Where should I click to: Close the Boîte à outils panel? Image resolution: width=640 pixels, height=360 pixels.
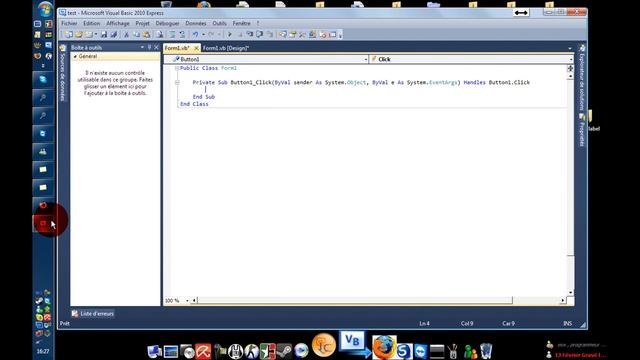pos(156,47)
